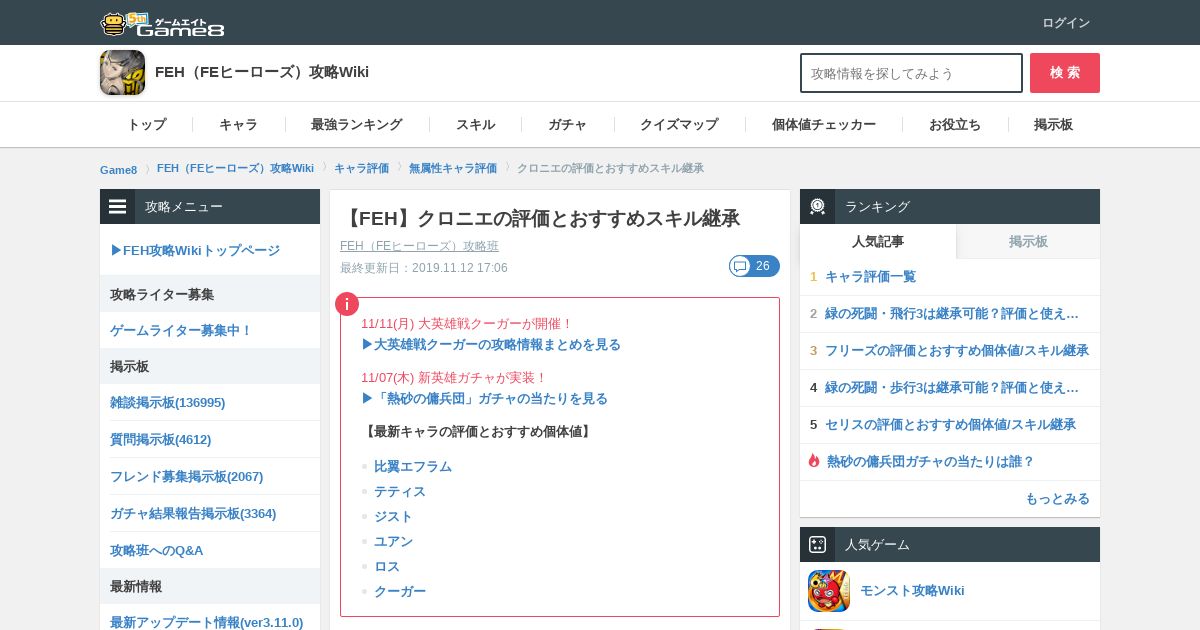
Task: Click the ranking medal icon
Action: pos(817,207)
